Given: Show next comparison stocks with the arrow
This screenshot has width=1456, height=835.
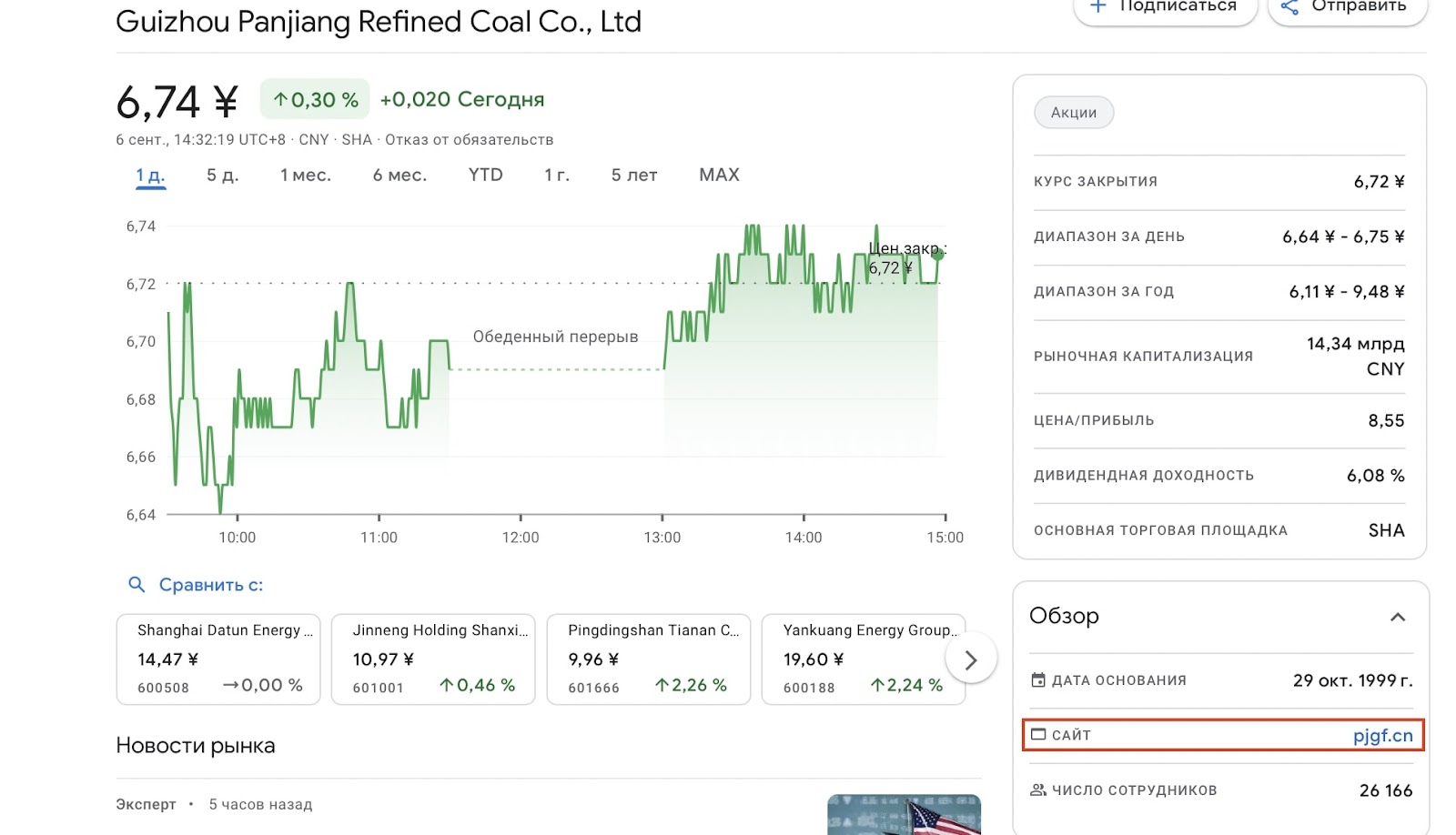Looking at the screenshot, I should [x=971, y=660].
